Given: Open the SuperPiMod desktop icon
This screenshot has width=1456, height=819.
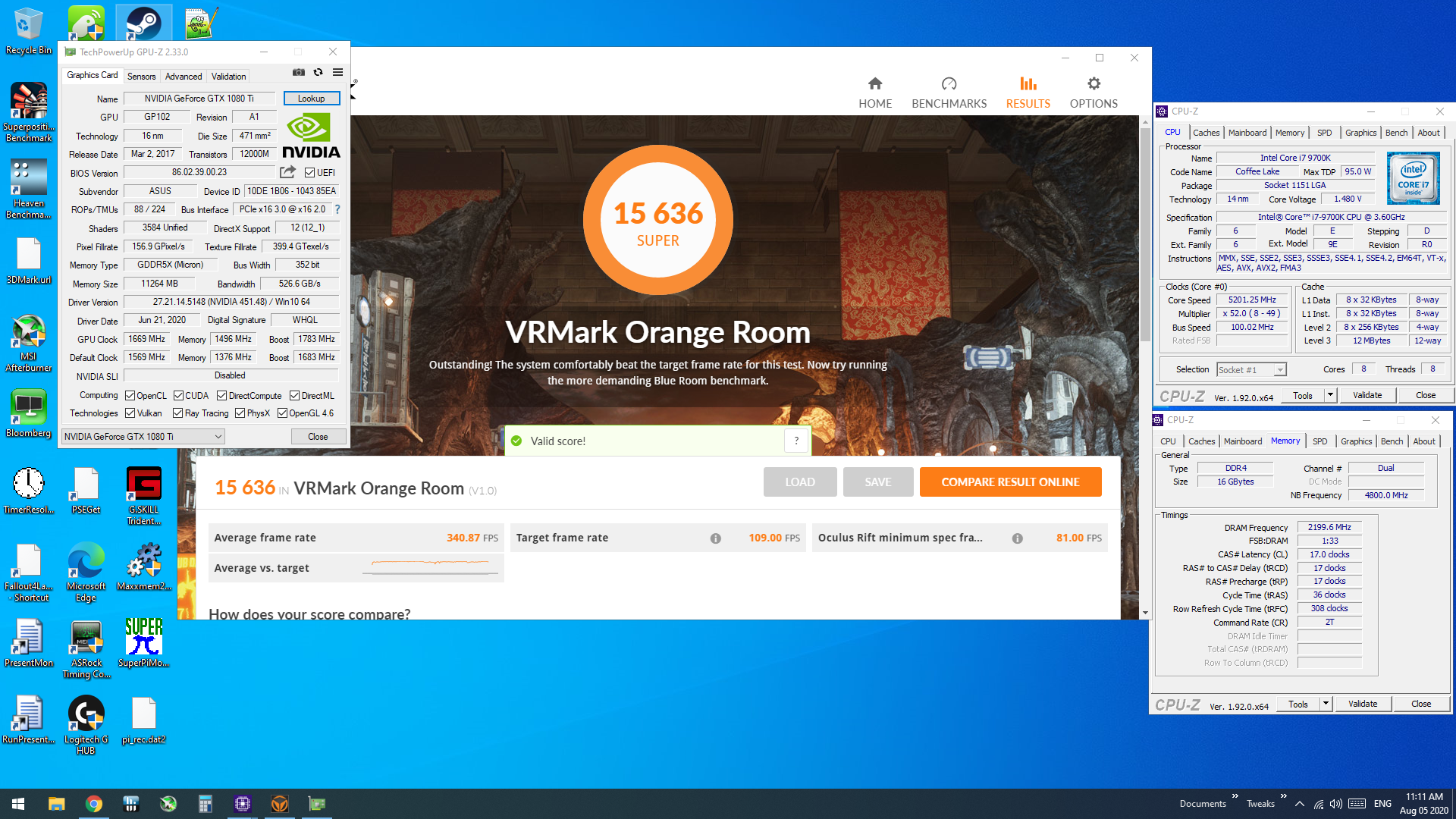Looking at the screenshot, I should [143, 643].
